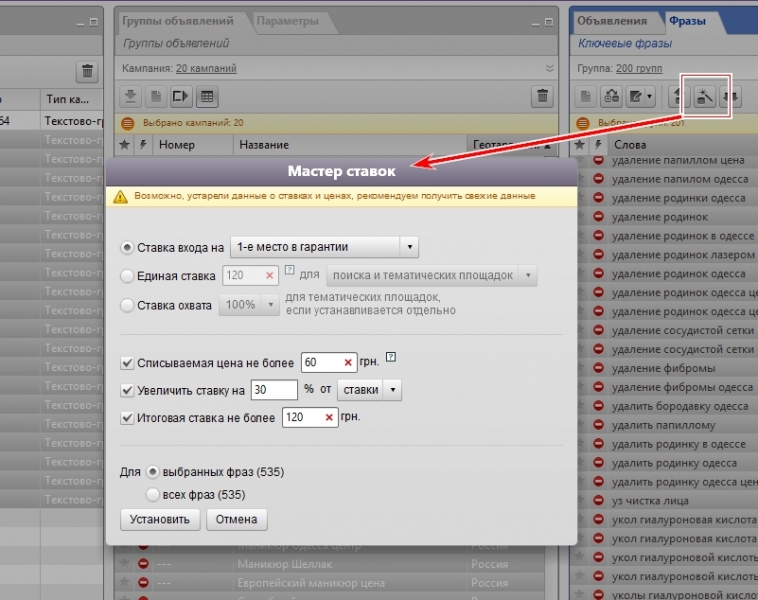The width and height of the screenshot is (758, 600).
Task: Click the warning triangle icon in the dialog
Action: coord(120,197)
